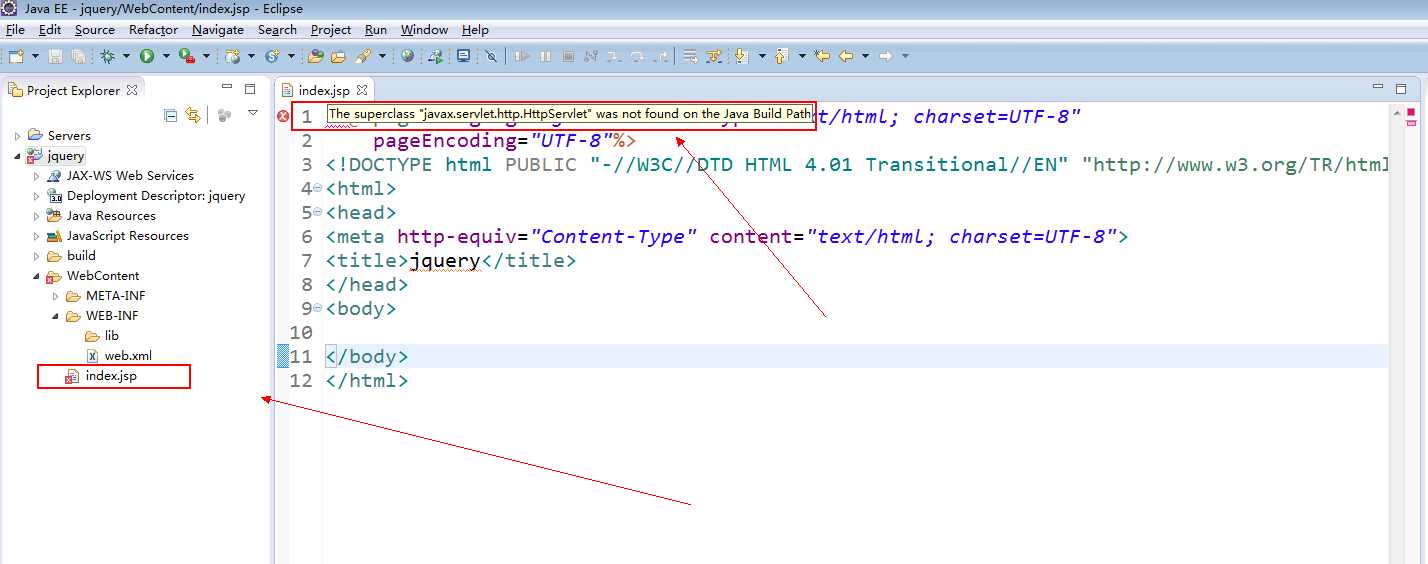
Task: Expand Deployment Descriptor: jquery node
Action: tap(37, 196)
